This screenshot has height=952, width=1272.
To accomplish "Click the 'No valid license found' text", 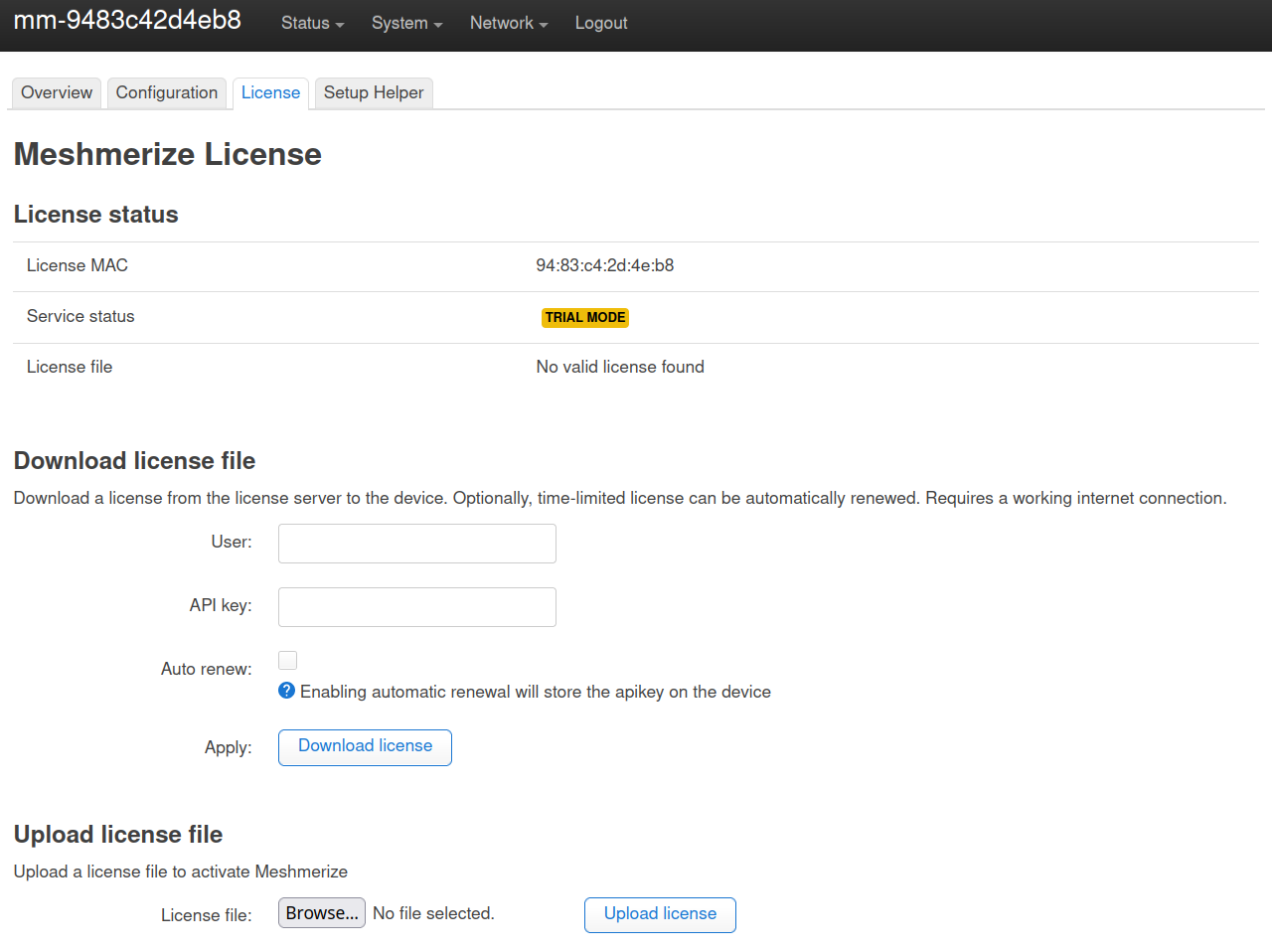I will (620, 367).
